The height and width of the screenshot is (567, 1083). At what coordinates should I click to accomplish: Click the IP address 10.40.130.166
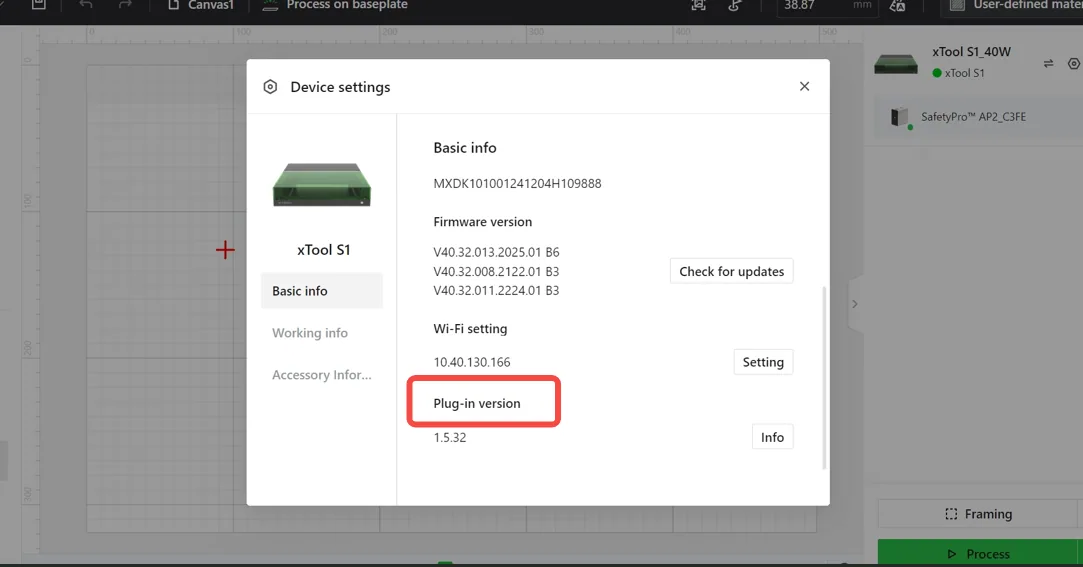pos(472,362)
